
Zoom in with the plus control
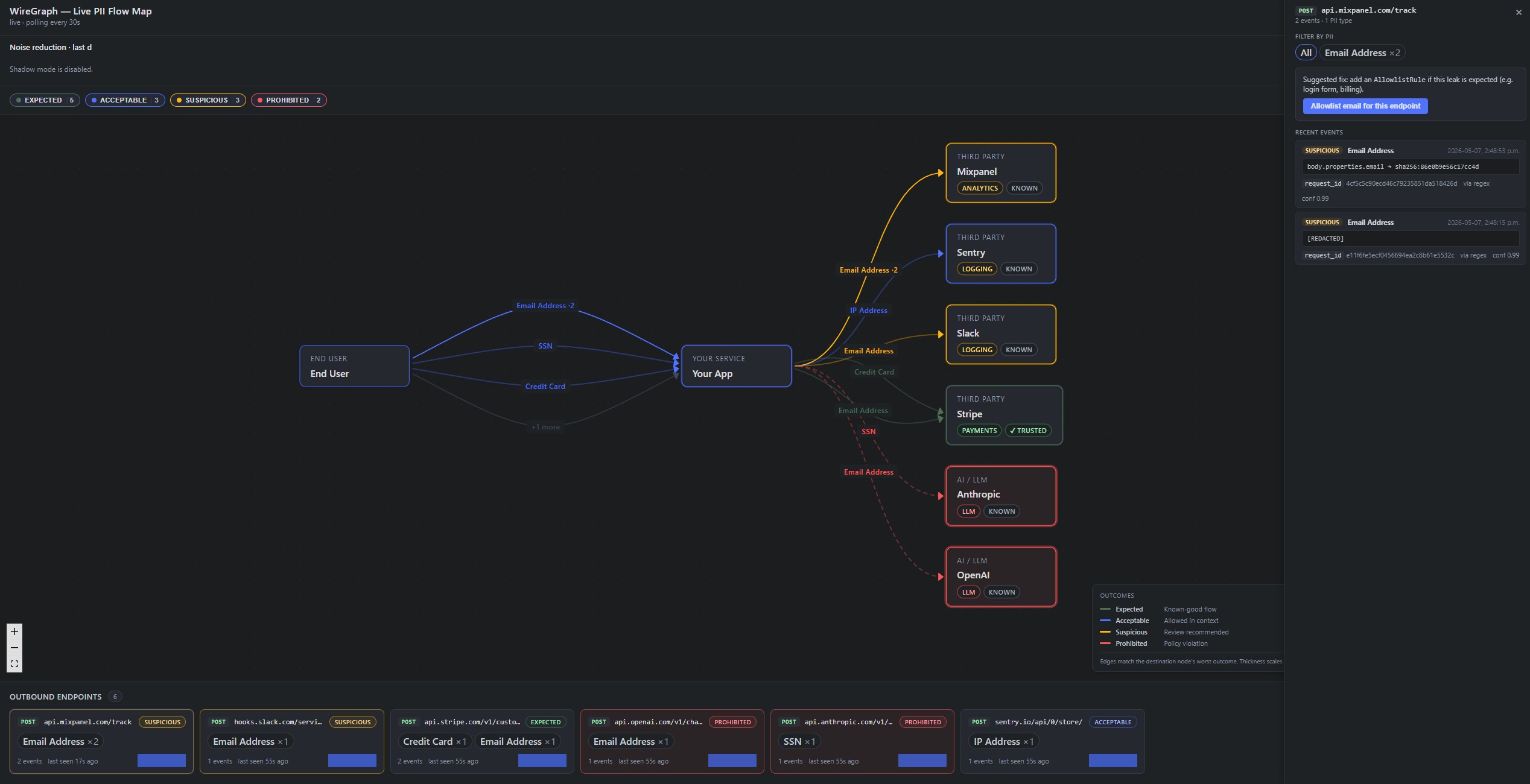click(14, 631)
